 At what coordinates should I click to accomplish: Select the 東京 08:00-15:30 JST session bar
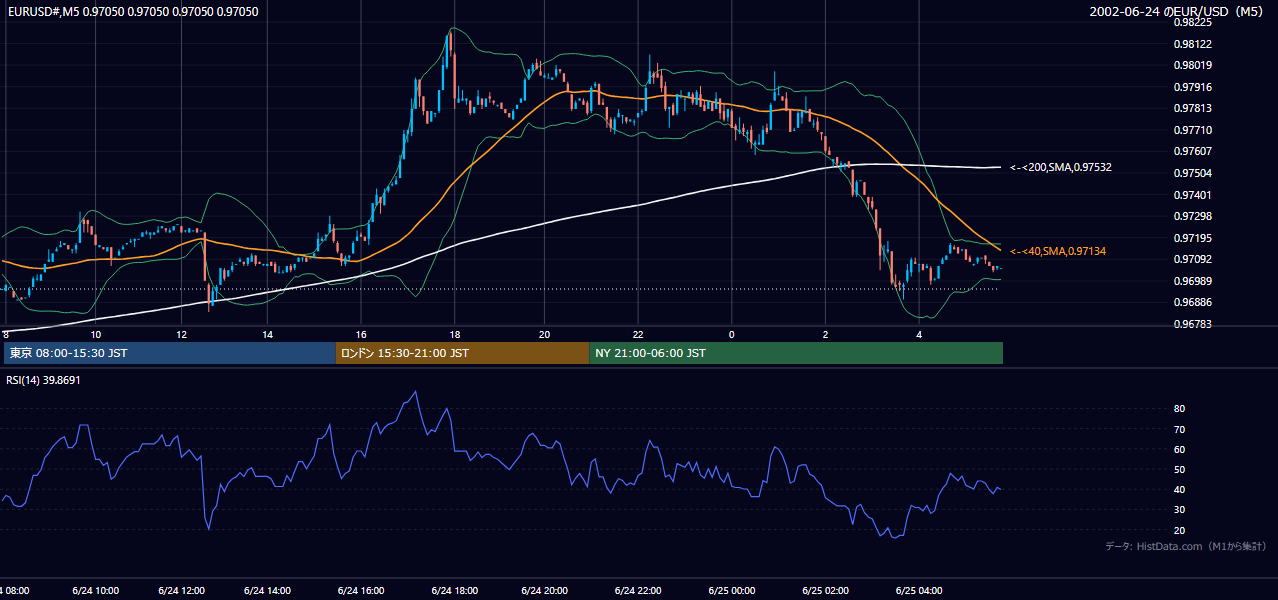pyautogui.click(x=169, y=353)
